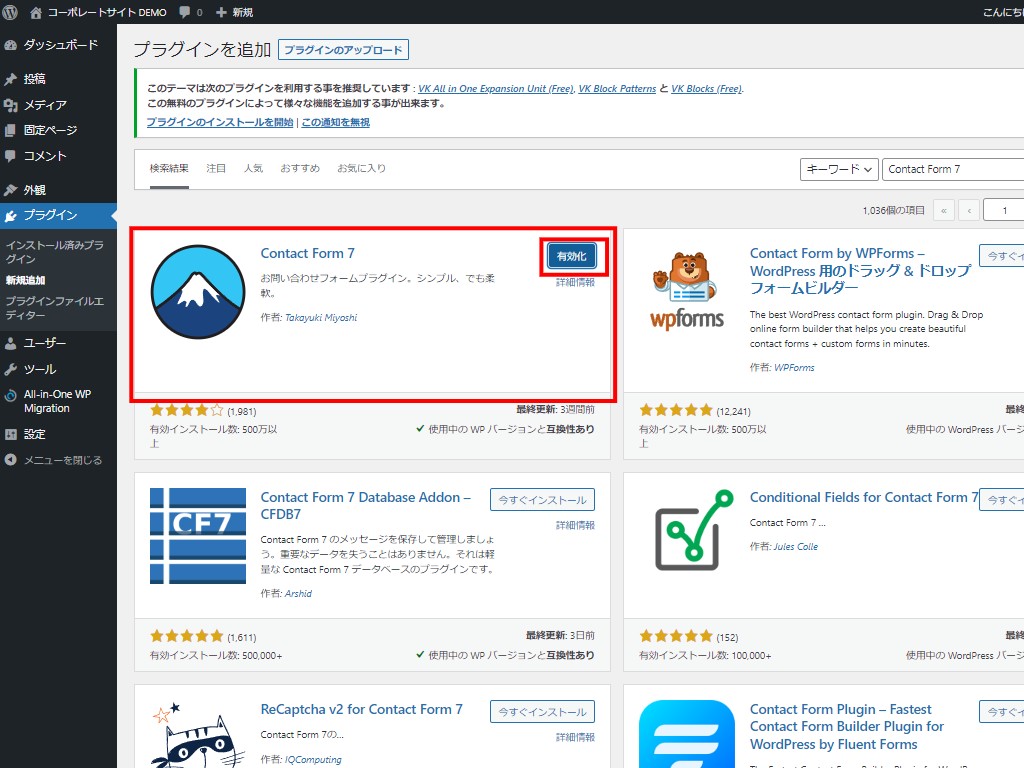Image resolution: width=1024 pixels, height=768 pixels.
Task: Open All-in-One WP Migration menu
Action: [57, 401]
